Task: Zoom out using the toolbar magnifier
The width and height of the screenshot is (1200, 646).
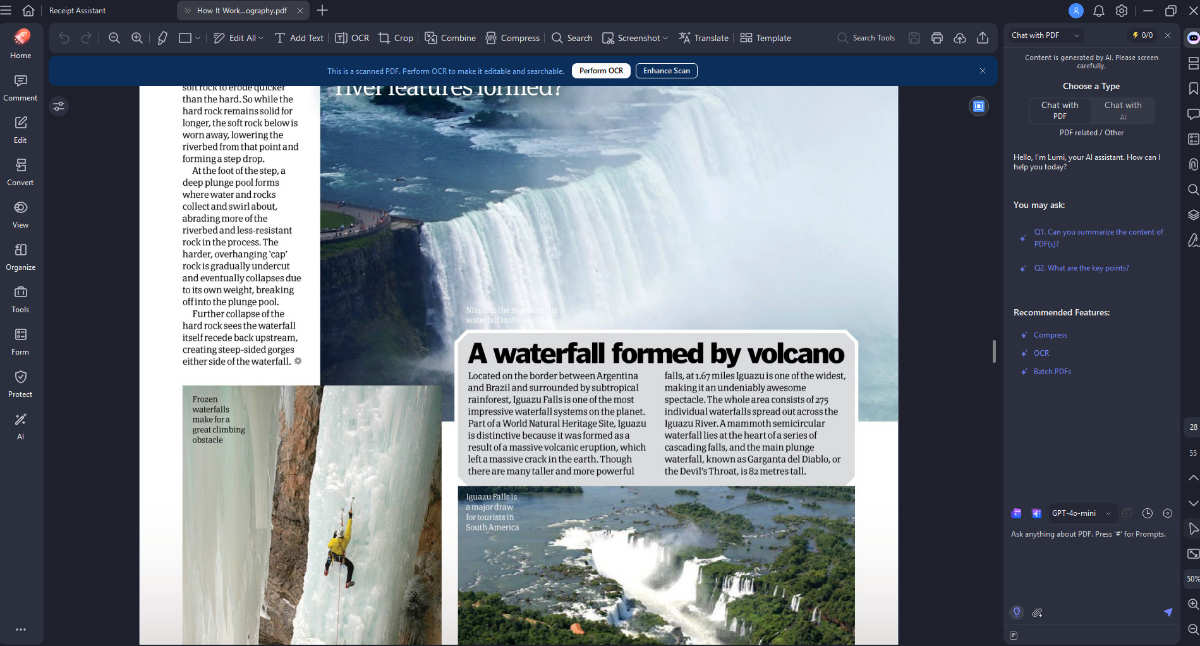Action: pos(114,38)
